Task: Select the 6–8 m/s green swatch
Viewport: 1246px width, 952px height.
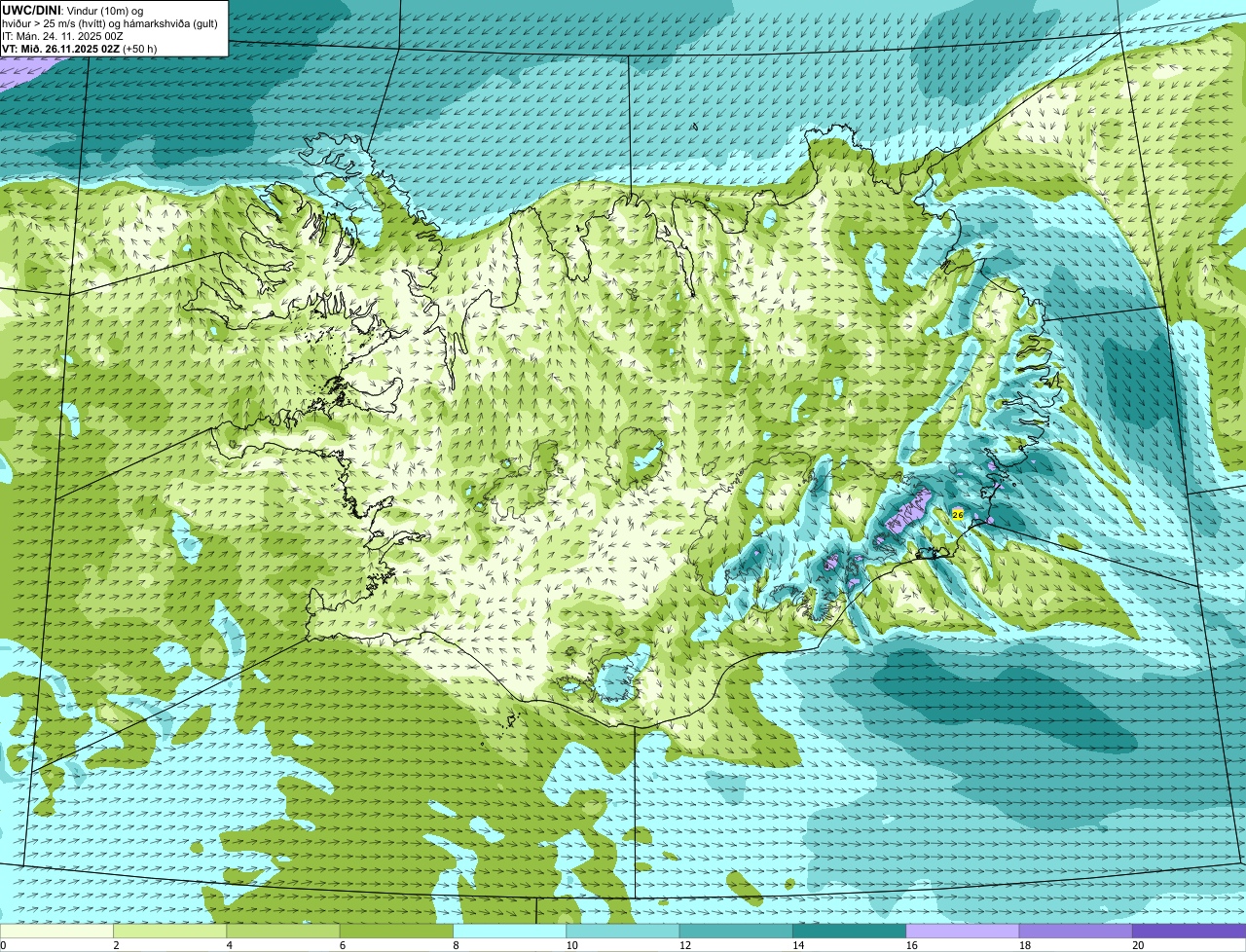Action: tap(396, 931)
